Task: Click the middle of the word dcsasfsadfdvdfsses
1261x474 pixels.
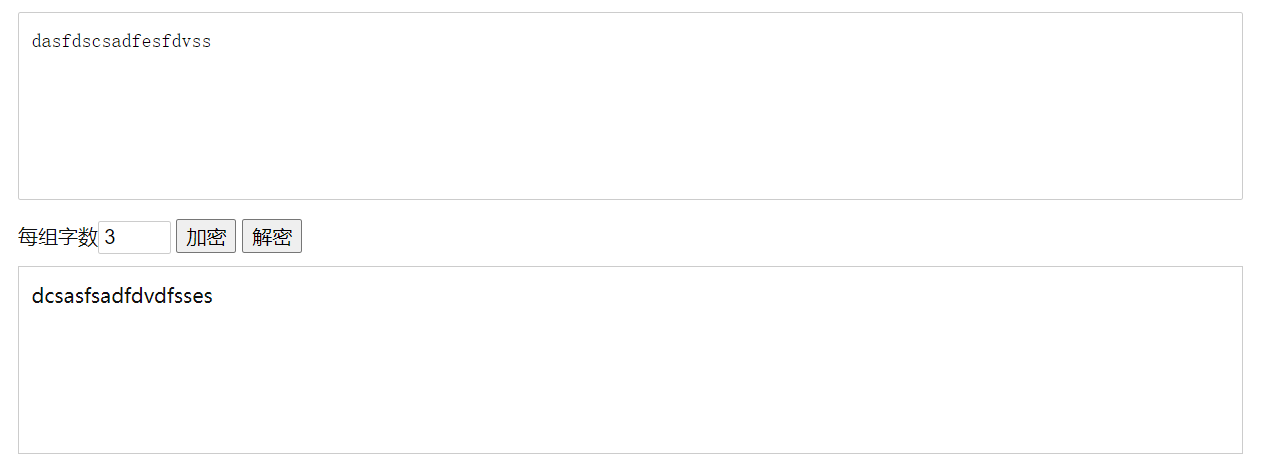Action: pyautogui.click(x=122, y=297)
